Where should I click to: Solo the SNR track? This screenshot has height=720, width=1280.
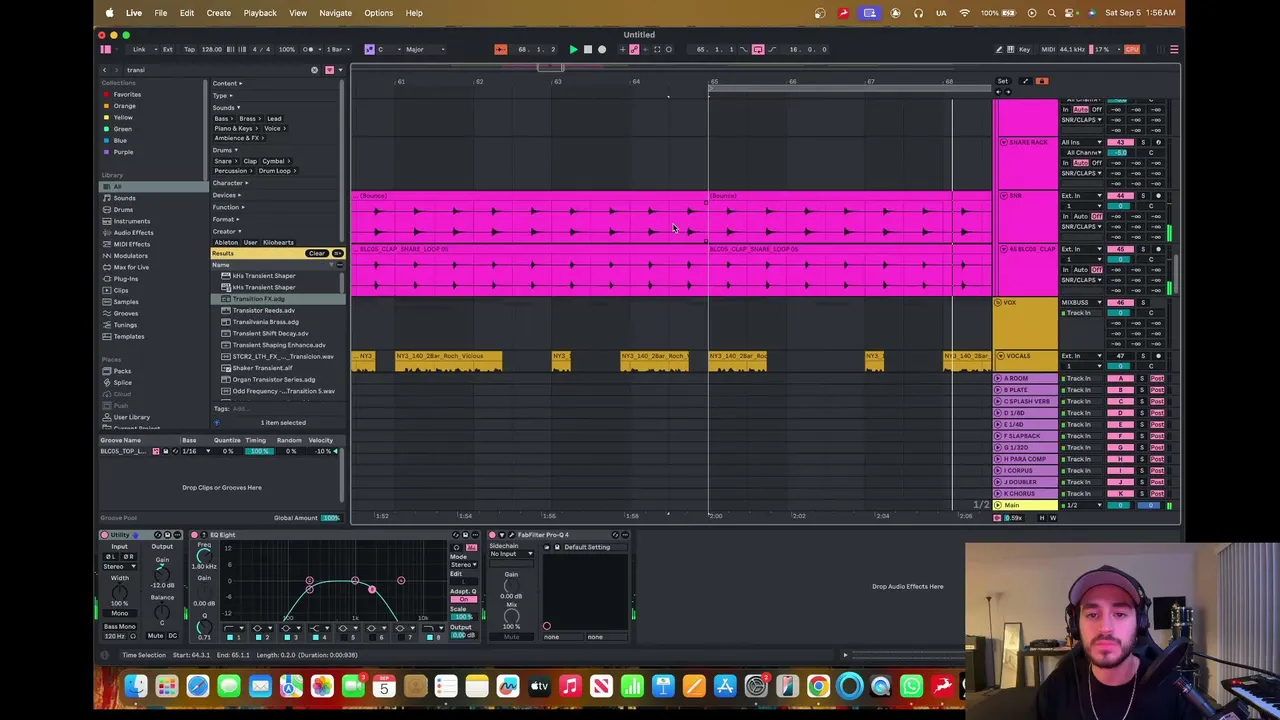pyautogui.click(x=1144, y=195)
